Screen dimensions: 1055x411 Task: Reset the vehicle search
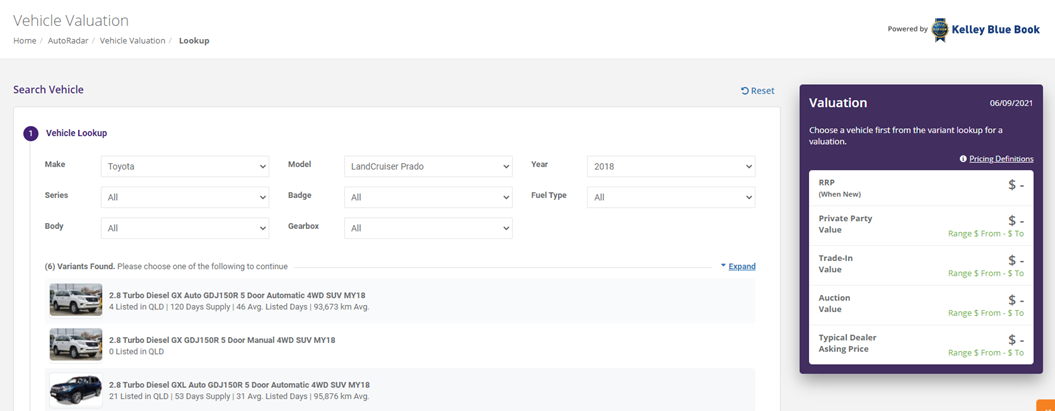click(758, 91)
